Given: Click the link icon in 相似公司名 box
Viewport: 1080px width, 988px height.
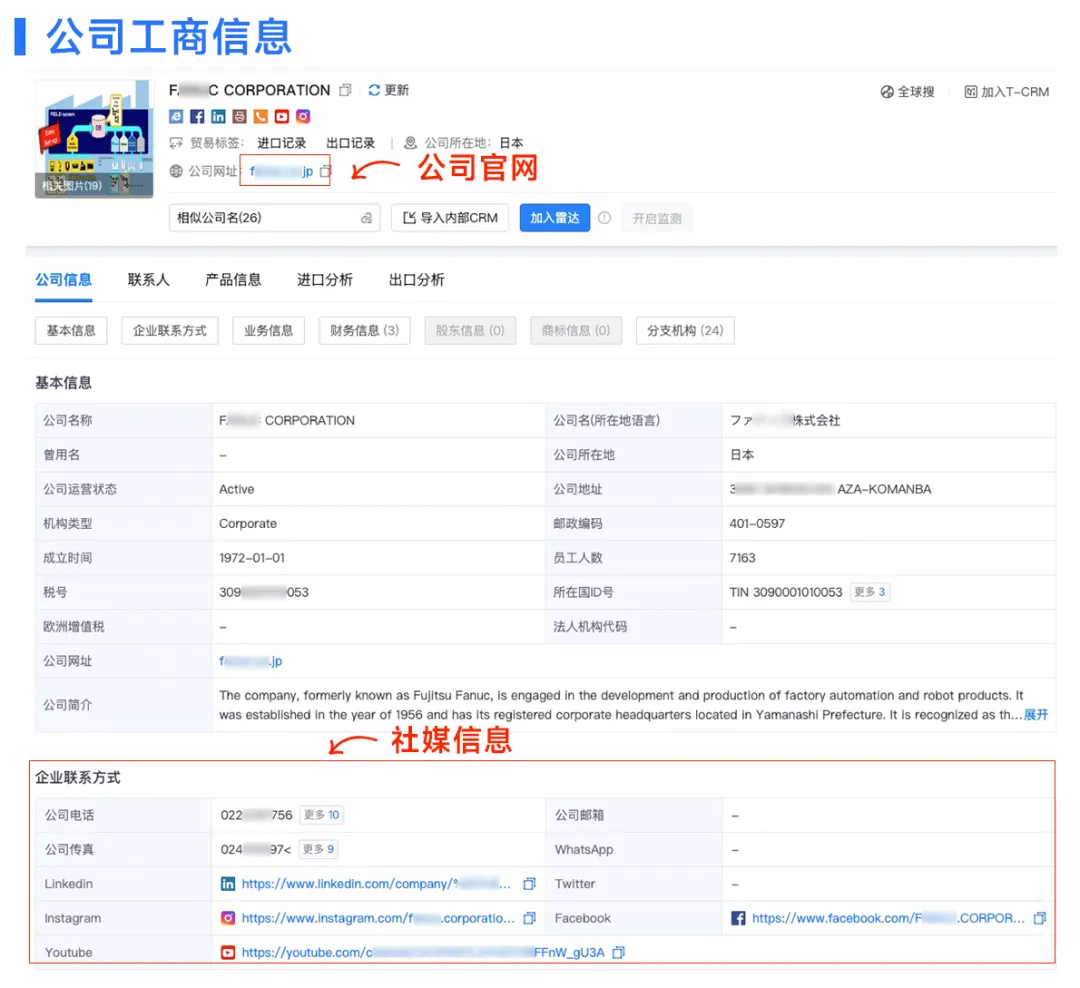Looking at the screenshot, I should (366, 218).
